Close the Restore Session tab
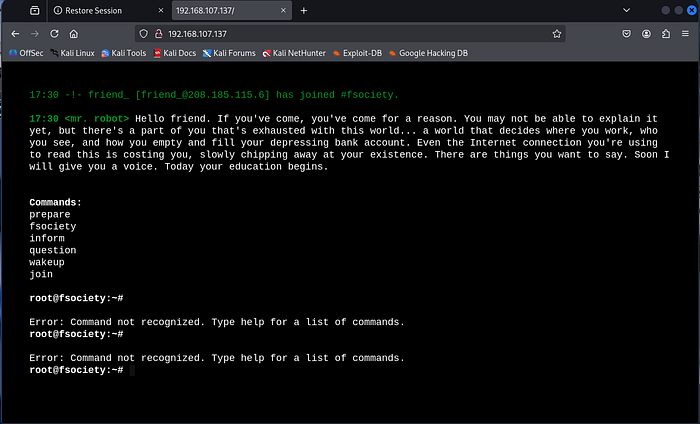 pyautogui.click(x=161, y=11)
